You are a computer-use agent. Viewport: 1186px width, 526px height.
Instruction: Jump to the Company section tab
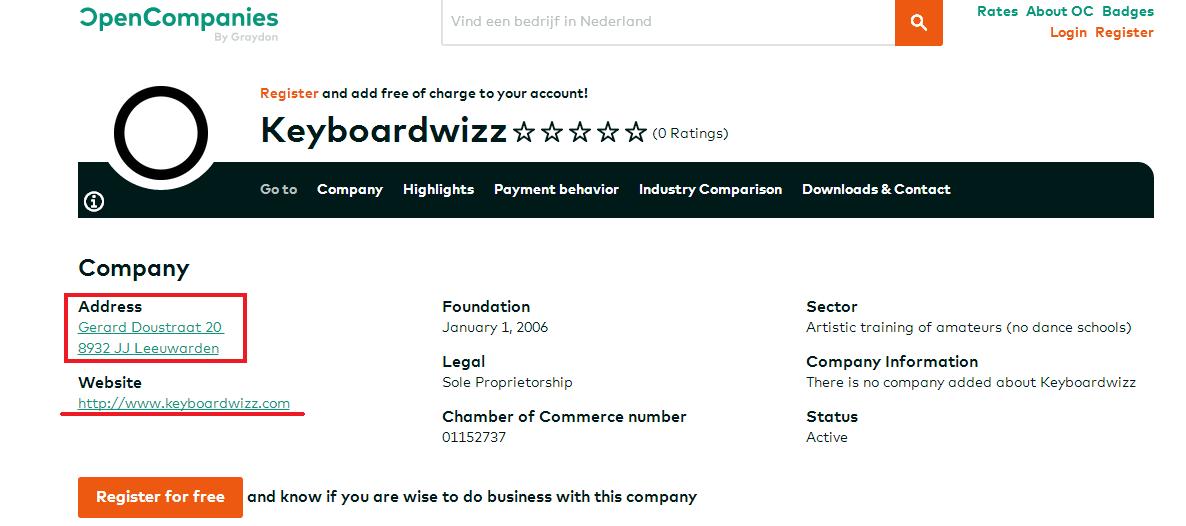(350, 189)
